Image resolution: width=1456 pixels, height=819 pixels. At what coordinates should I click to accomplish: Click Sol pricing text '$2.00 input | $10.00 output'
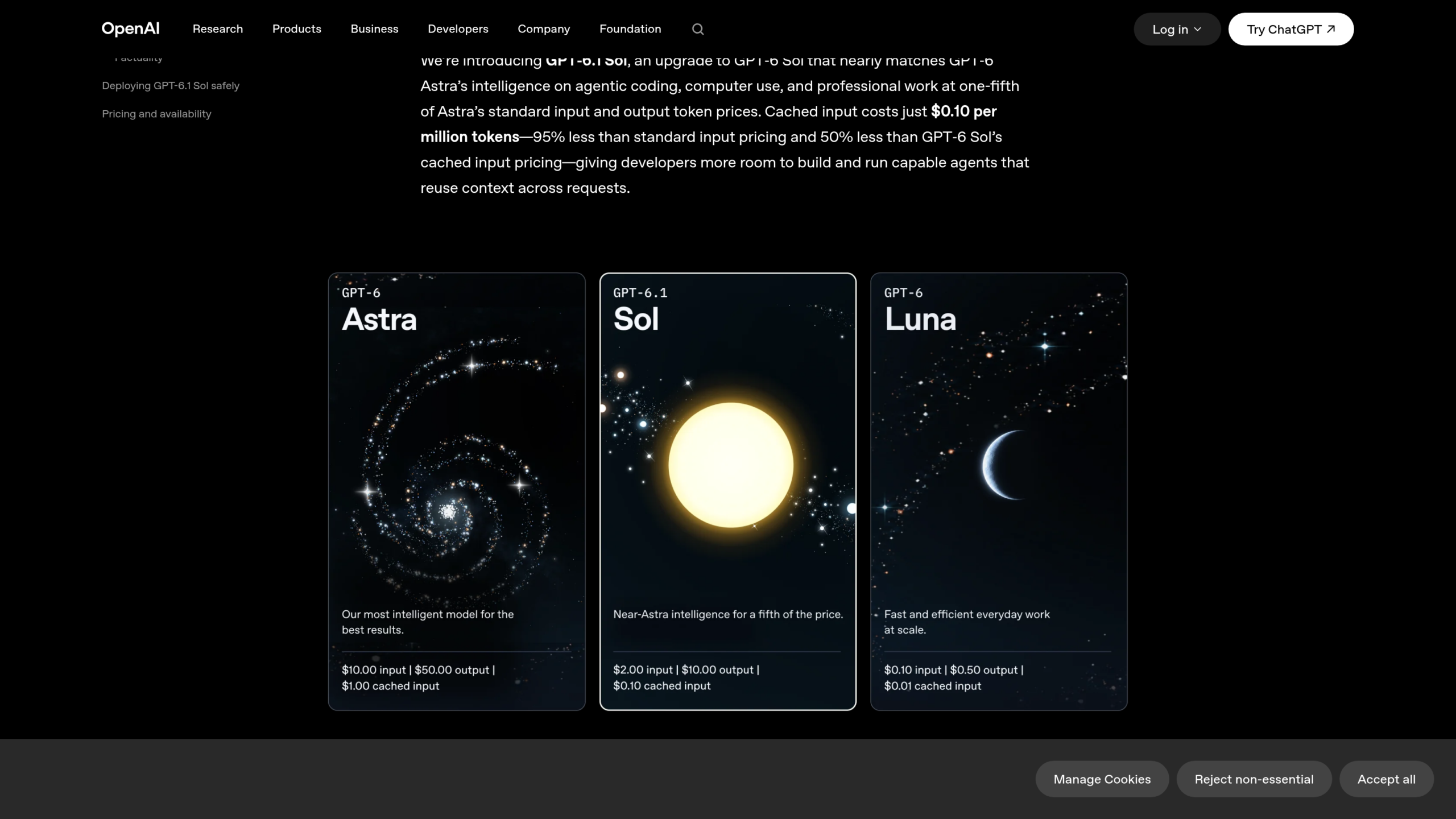(x=683, y=670)
